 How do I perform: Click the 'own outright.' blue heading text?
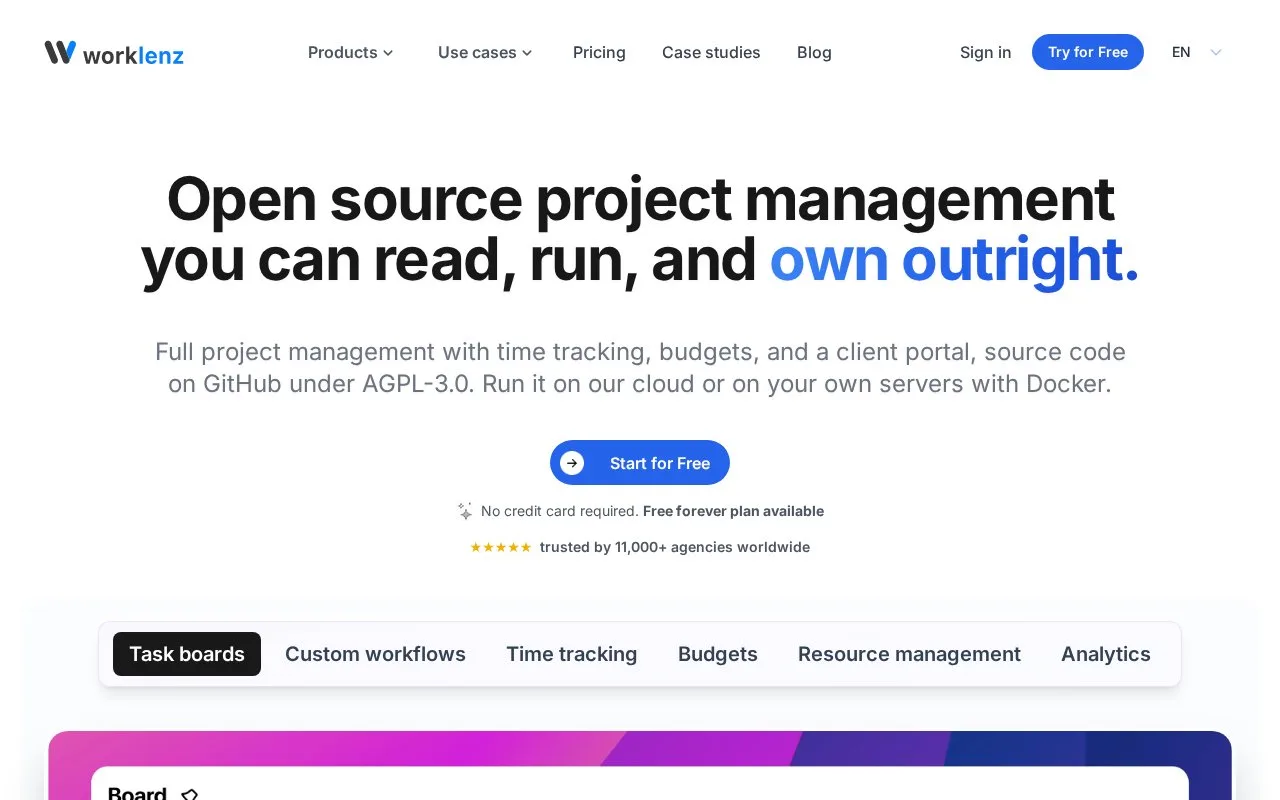(x=954, y=259)
